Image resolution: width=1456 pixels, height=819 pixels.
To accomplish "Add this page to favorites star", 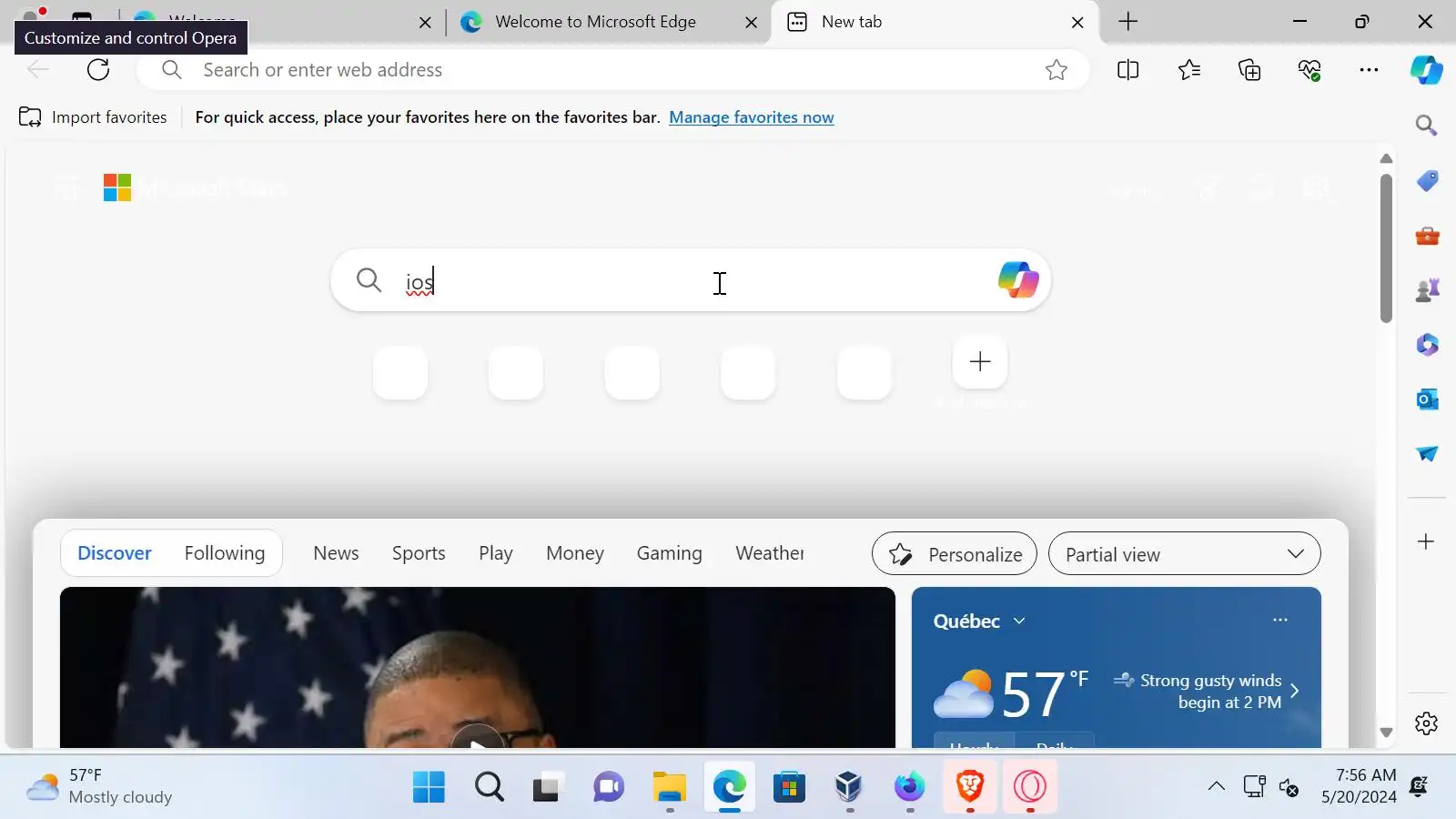I will 1056,70.
